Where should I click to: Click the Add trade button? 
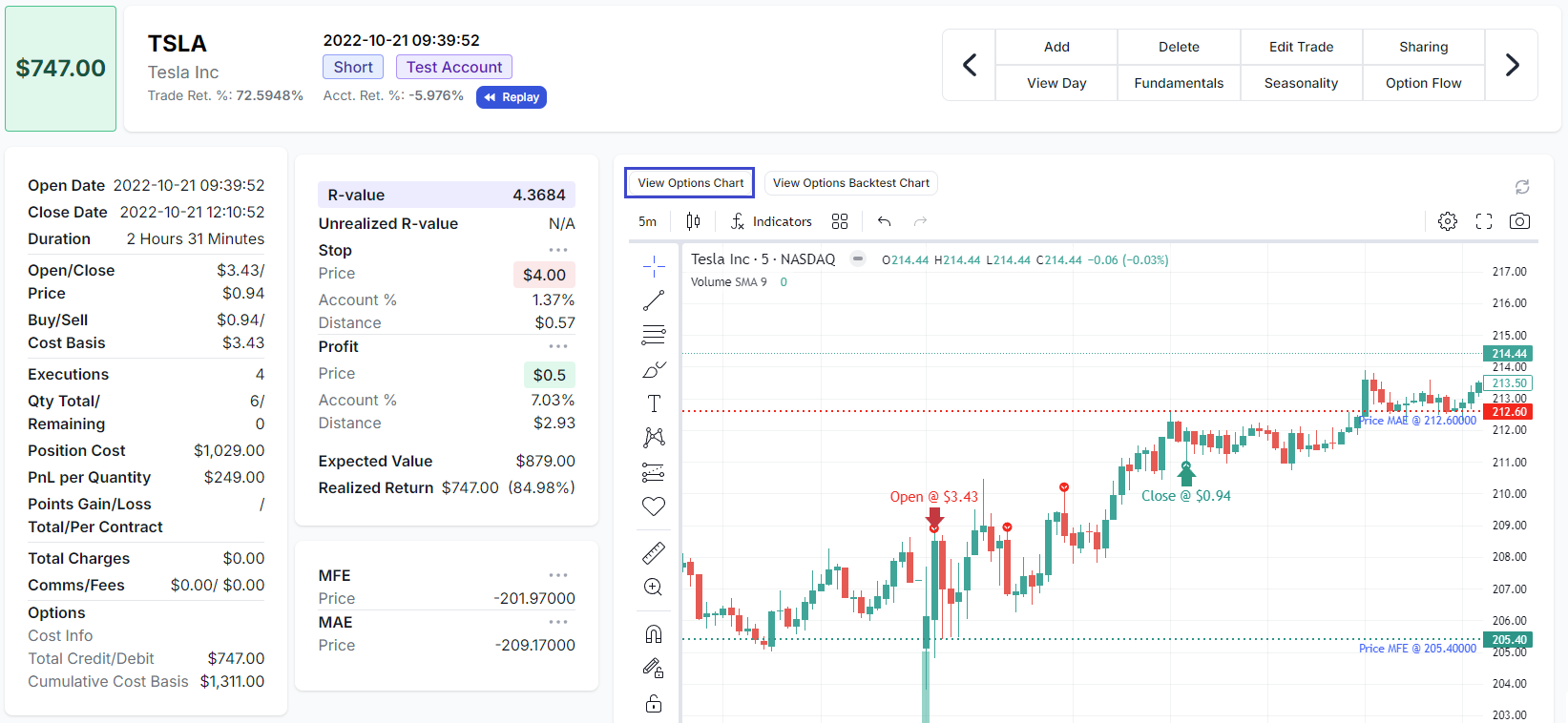(1056, 47)
